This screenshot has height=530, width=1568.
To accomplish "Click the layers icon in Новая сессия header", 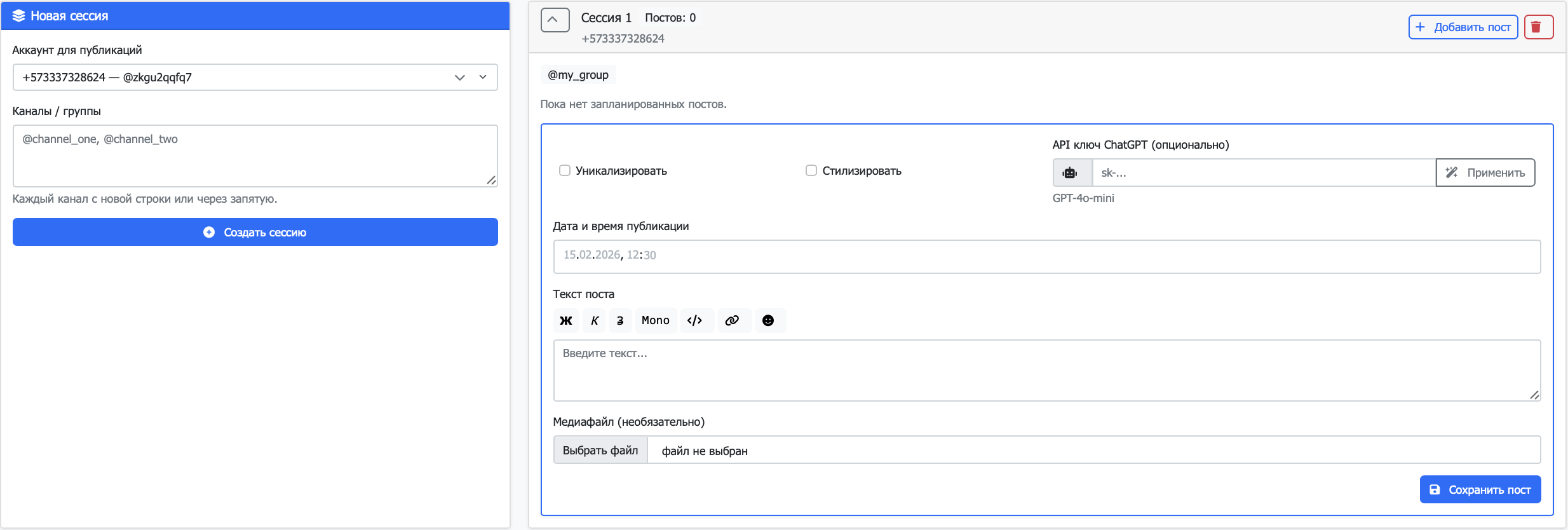I will (18, 16).
